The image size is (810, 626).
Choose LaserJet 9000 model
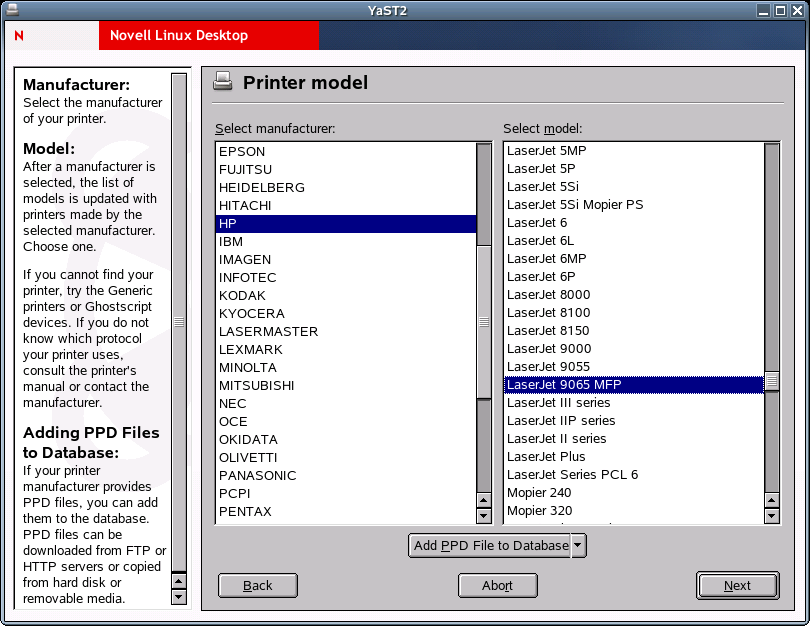634,349
